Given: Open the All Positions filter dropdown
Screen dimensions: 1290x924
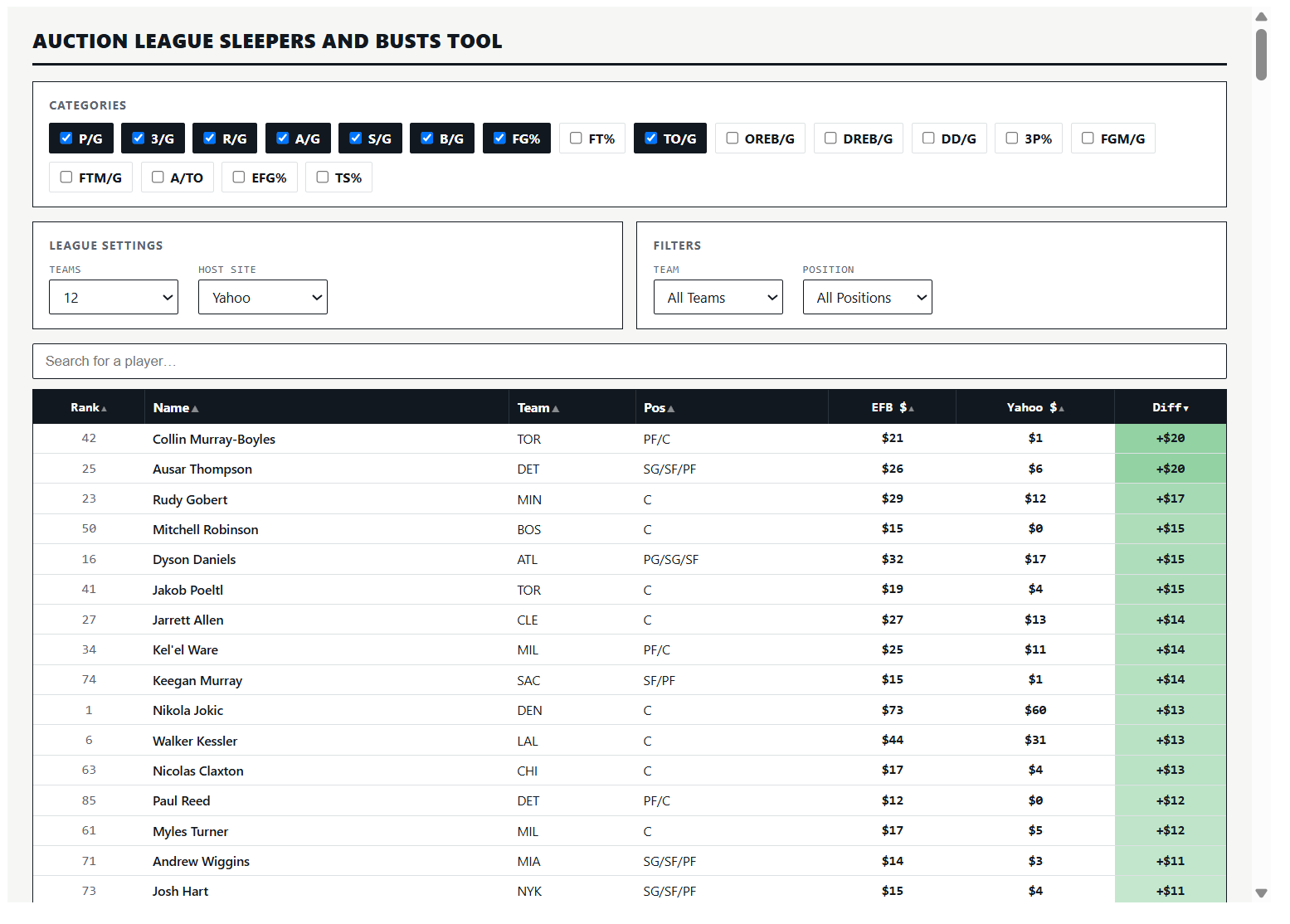Looking at the screenshot, I should (x=868, y=297).
